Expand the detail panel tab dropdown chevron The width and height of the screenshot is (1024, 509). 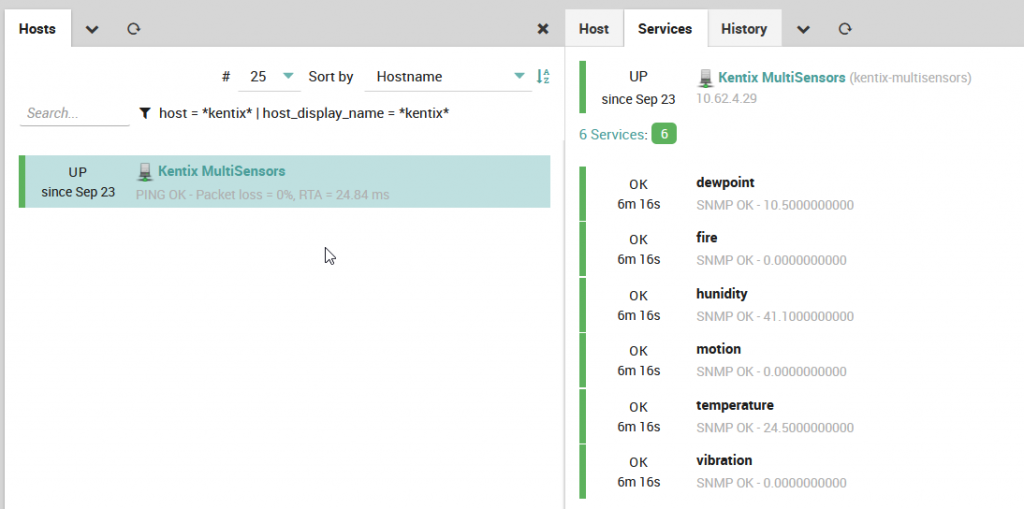point(803,29)
